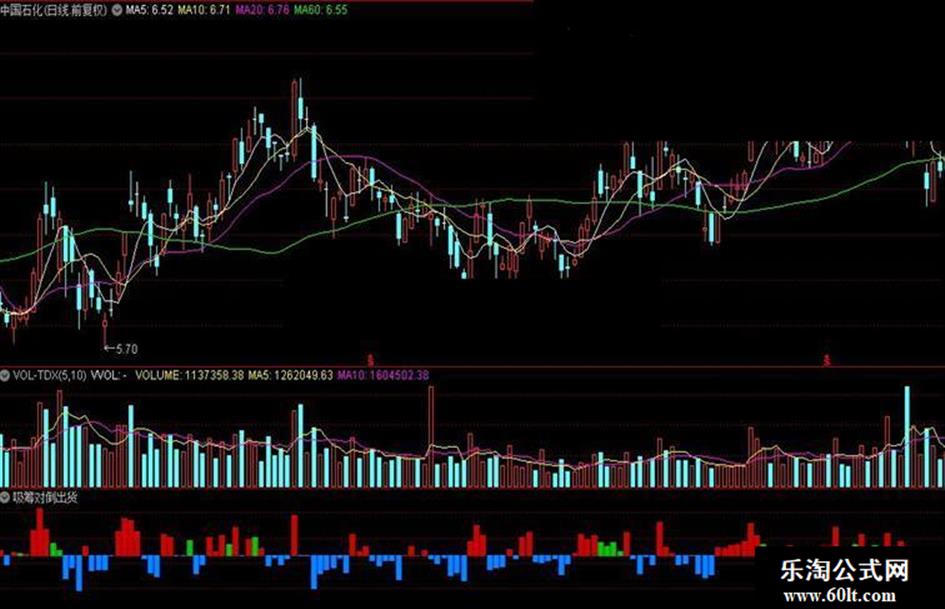Select the MA10: 6.71 moving average label
945x609 pixels.
click(x=204, y=10)
